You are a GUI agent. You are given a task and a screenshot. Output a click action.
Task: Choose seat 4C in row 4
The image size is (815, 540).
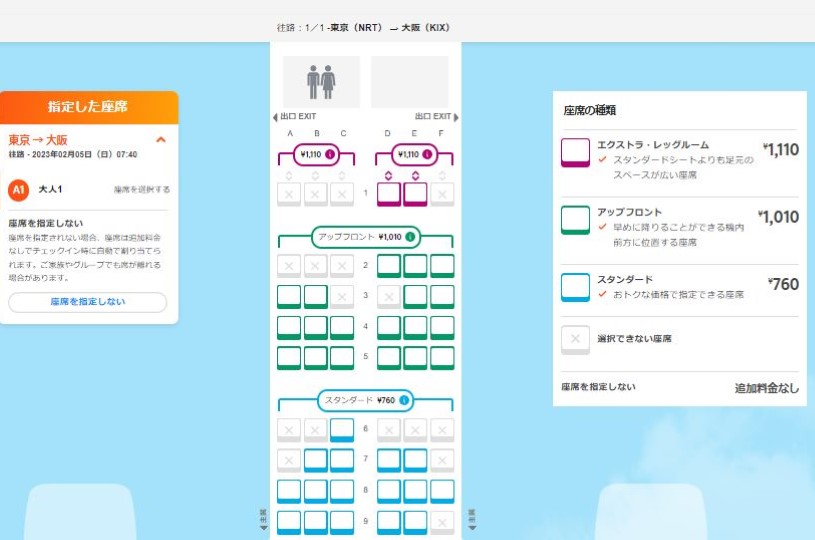pyautogui.click(x=342, y=327)
